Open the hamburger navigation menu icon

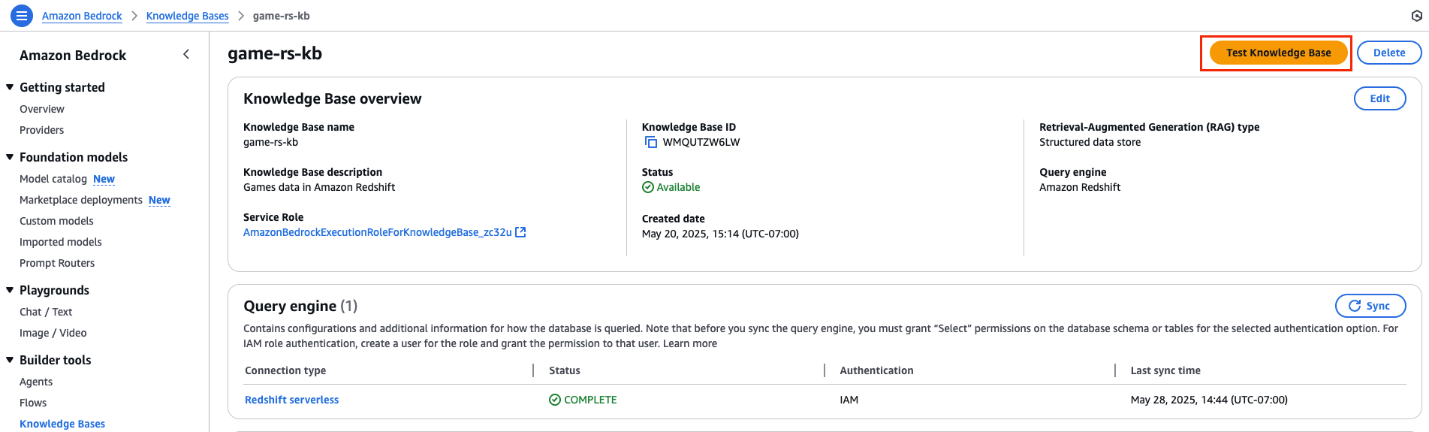[x=21, y=16]
